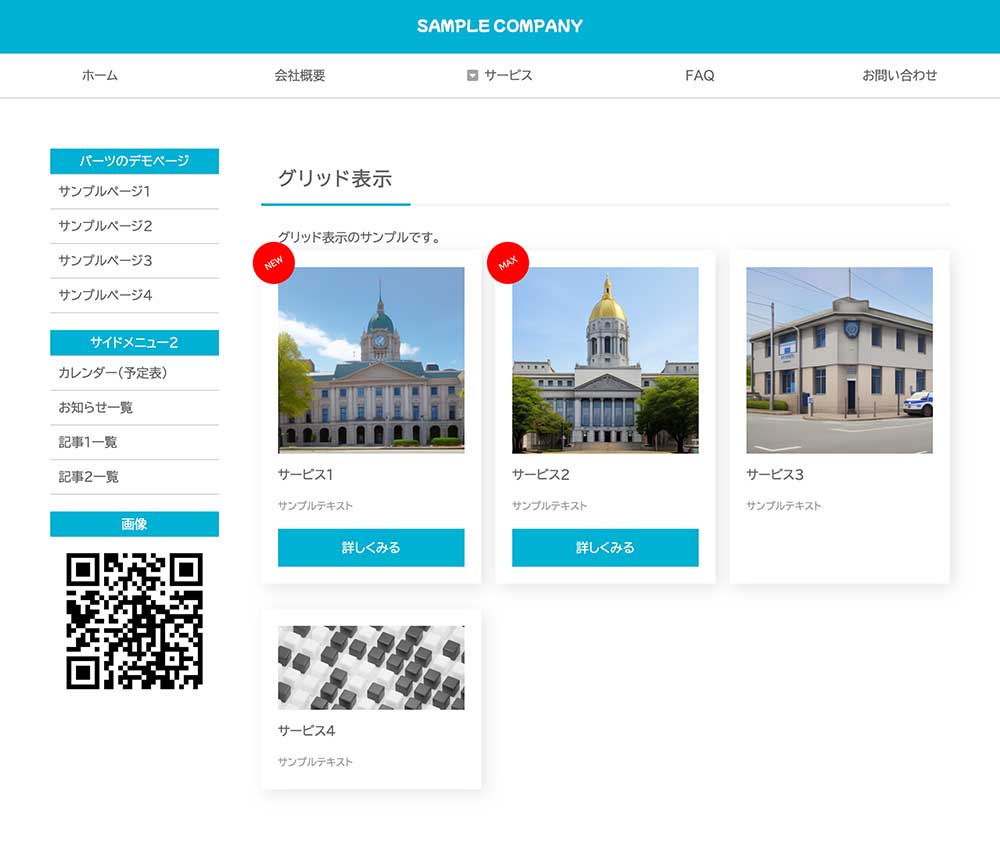Click サンプルテキスト under サービス4
The height and width of the screenshot is (844, 1000).
(315, 762)
